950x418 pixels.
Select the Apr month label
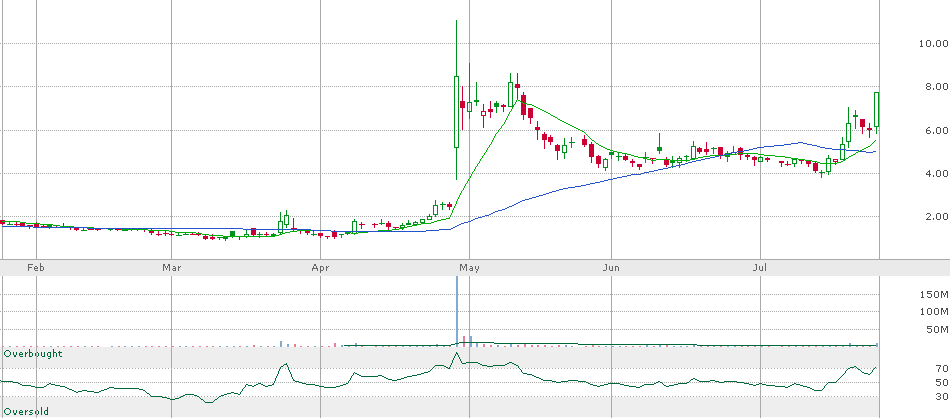(321, 267)
